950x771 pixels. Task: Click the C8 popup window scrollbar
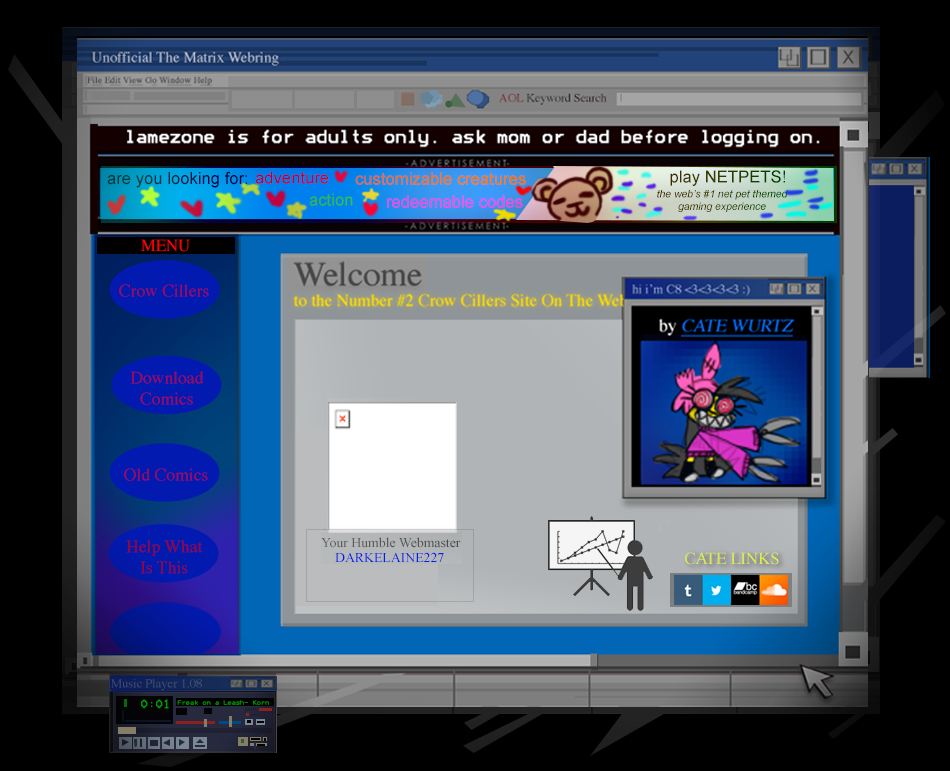(x=817, y=395)
